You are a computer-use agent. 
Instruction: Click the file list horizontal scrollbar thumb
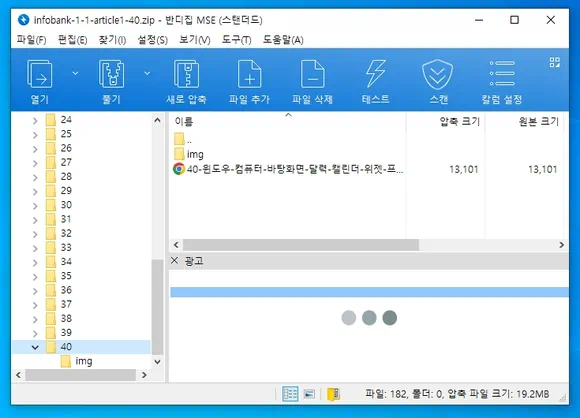click(x=301, y=245)
